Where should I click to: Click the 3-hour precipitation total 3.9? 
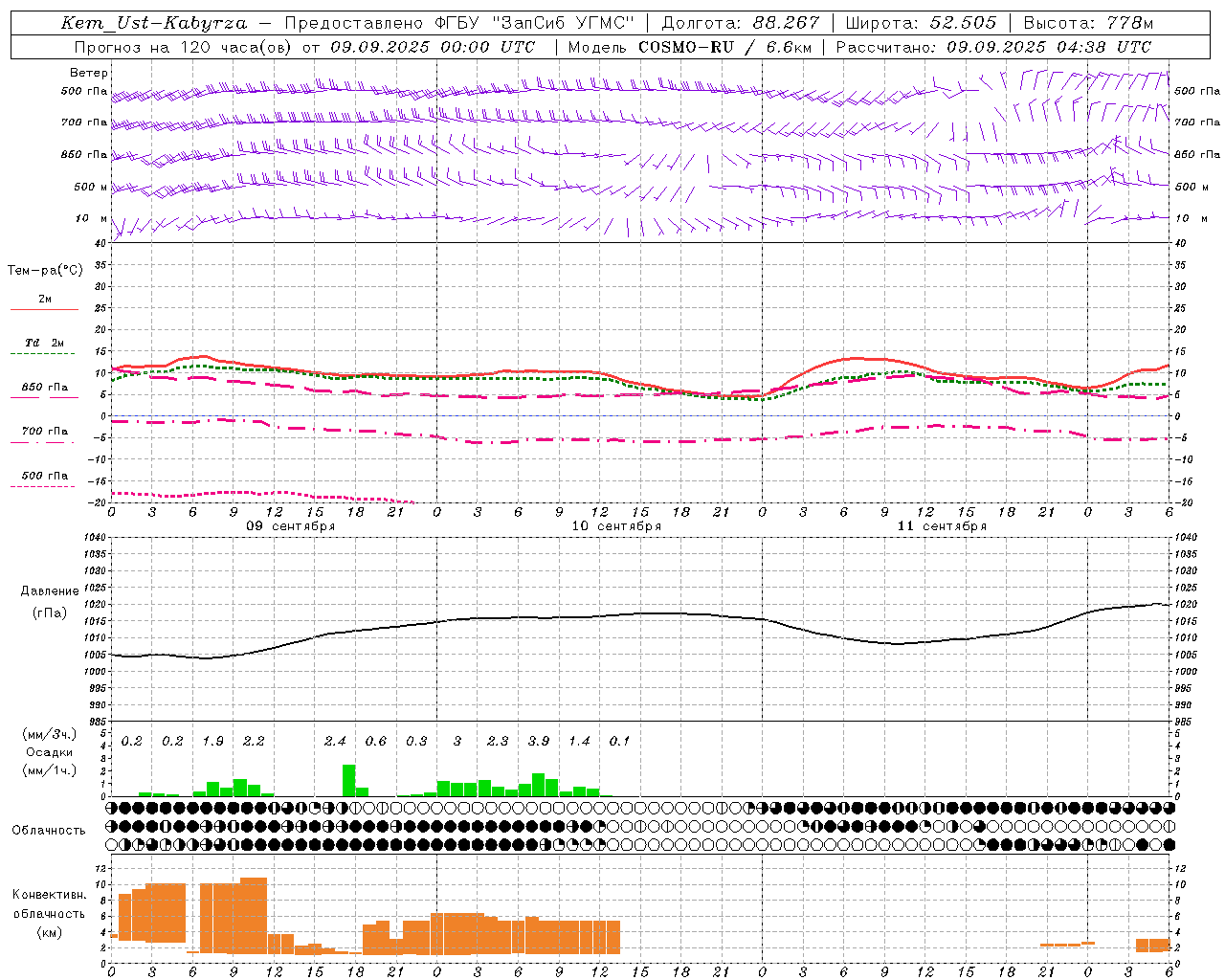[539, 741]
